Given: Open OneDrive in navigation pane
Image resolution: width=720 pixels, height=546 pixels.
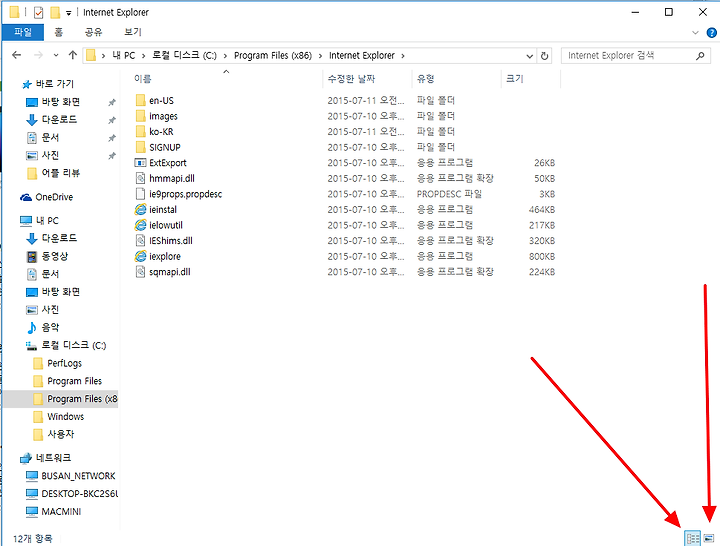Looking at the screenshot, I should click(54, 197).
